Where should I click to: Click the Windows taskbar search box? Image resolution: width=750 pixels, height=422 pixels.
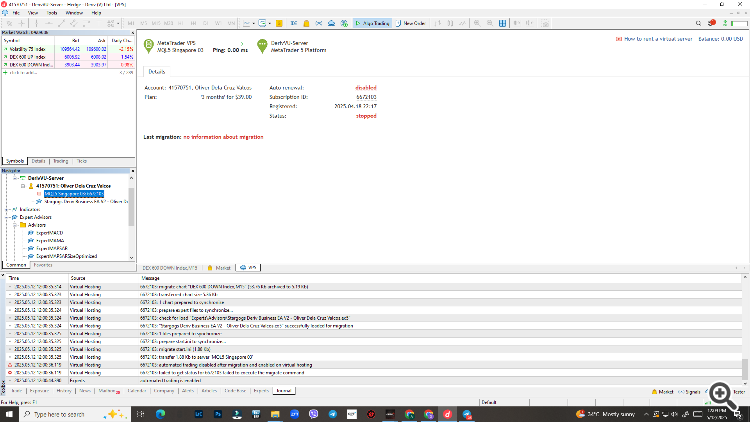click(75, 414)
